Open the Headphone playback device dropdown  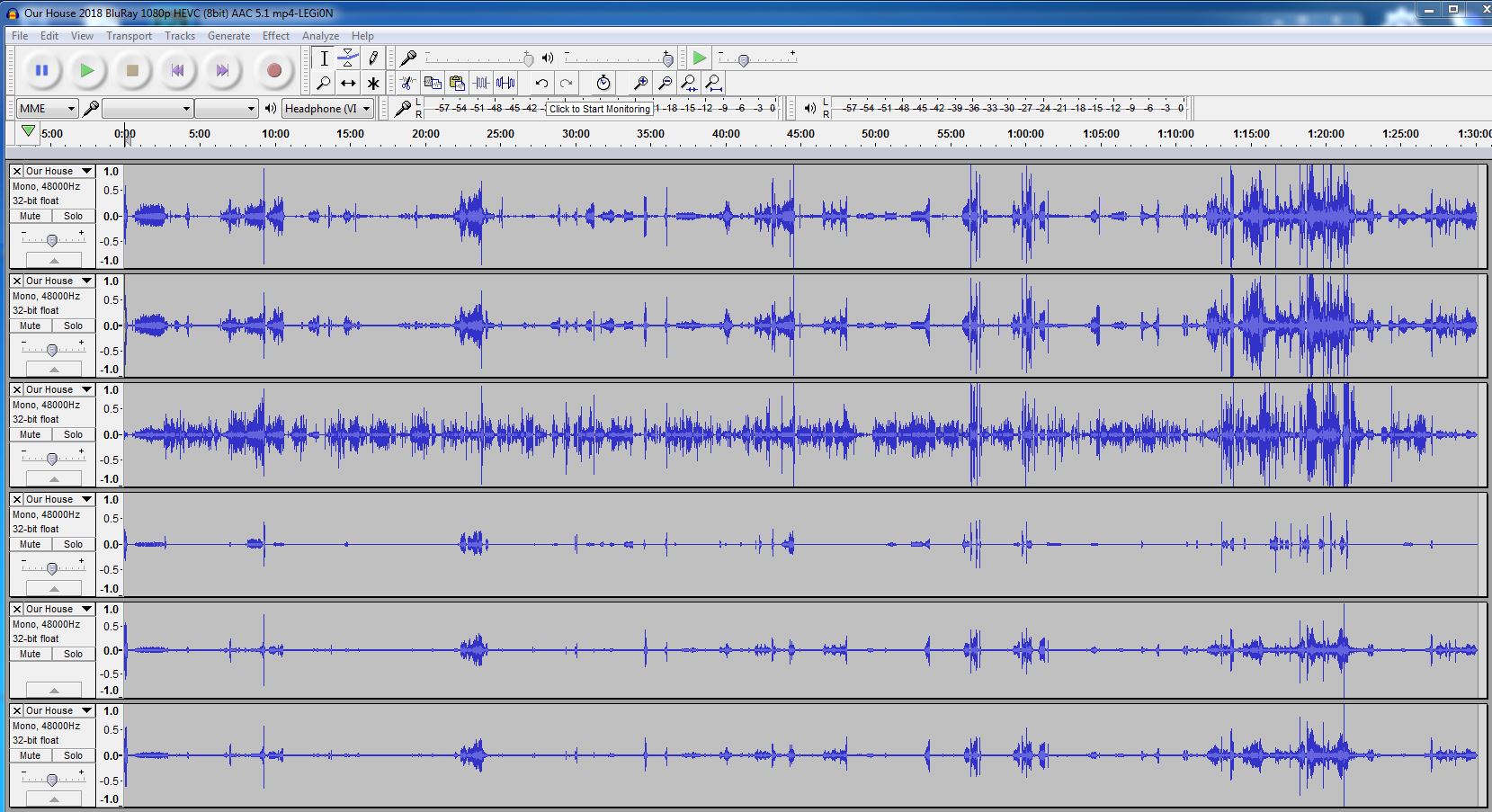click(x=327, y=109)
